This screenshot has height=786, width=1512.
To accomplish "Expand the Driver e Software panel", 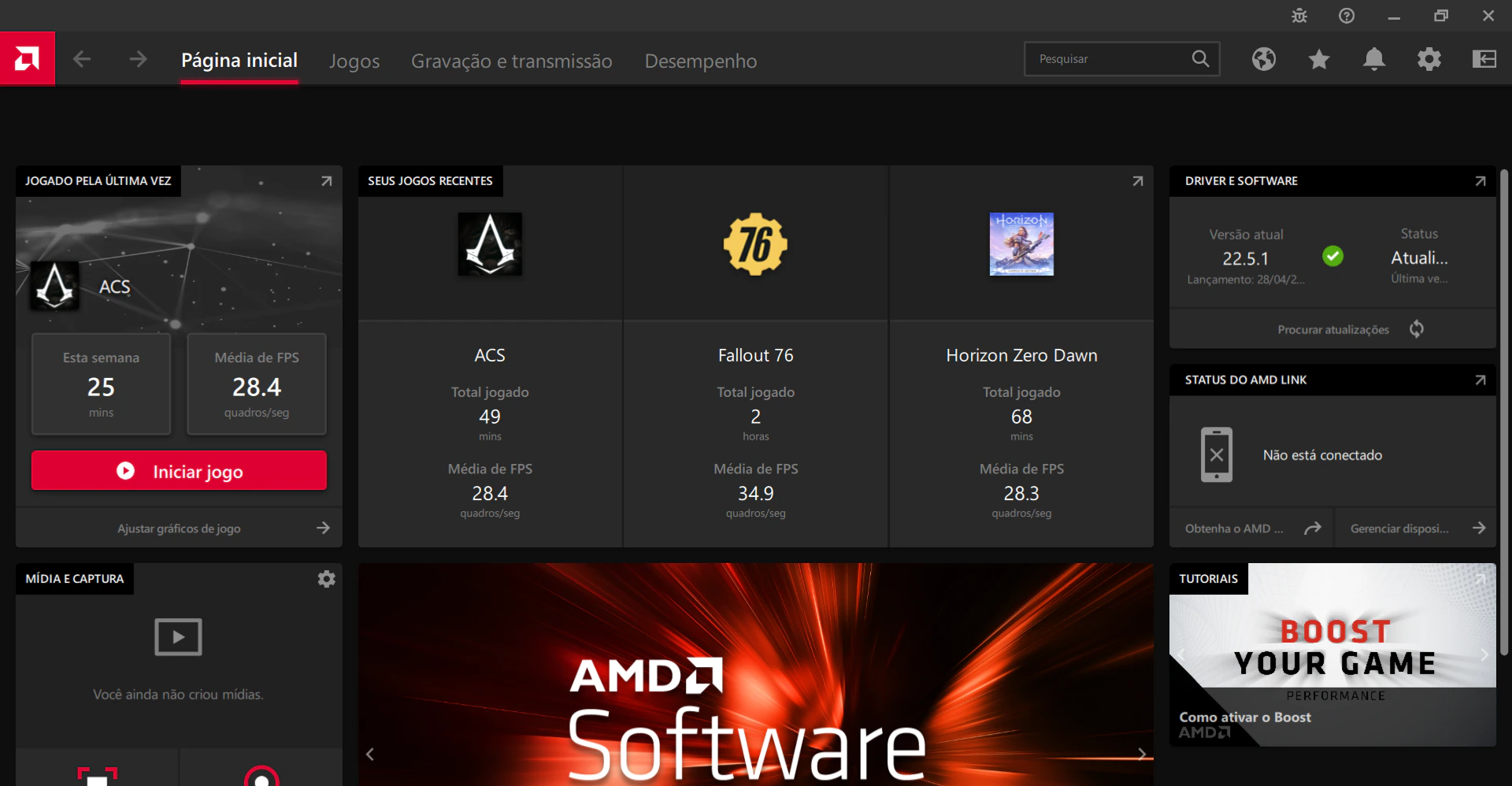I will click(1480, 181).
